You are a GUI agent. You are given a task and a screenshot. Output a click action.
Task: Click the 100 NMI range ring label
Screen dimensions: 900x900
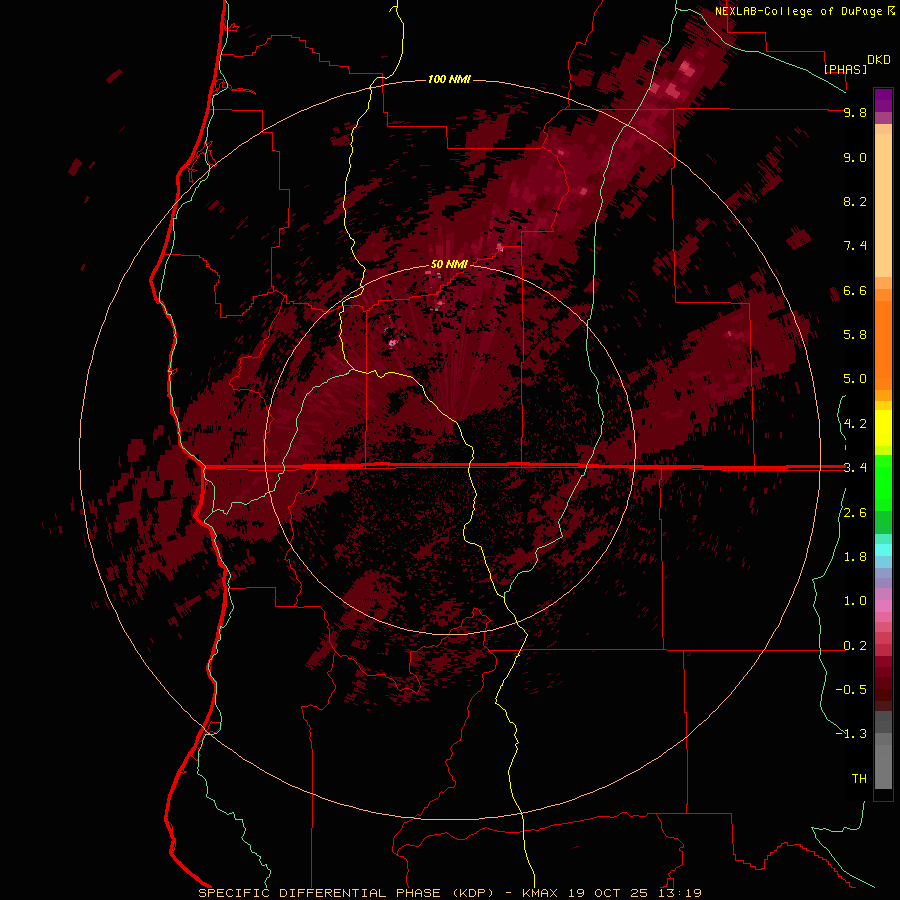point(449,79)
